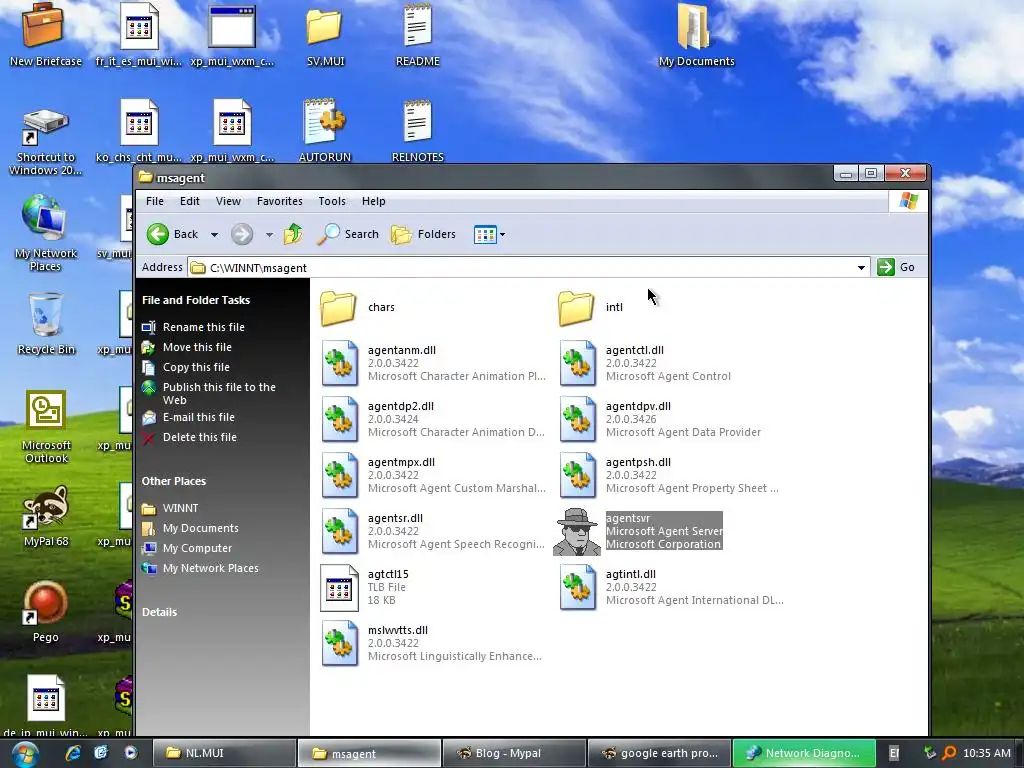
Task: Select the agentsr.dll file icon
Action: pyautogui.click(x=340, y=532)
